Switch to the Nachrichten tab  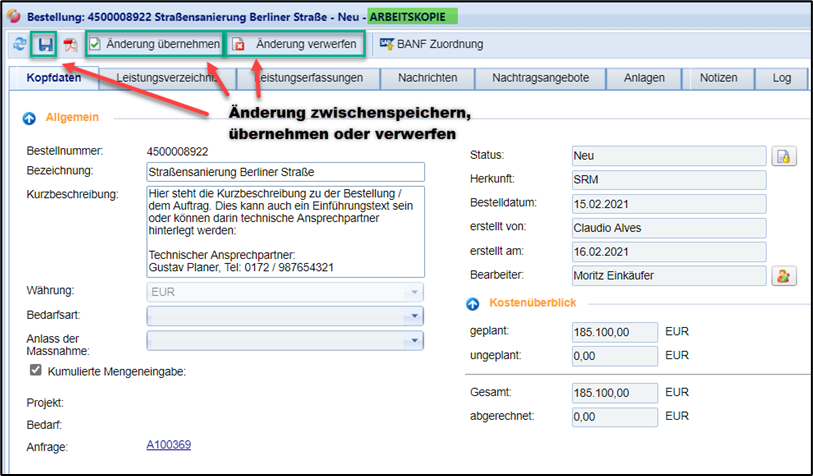427,78
